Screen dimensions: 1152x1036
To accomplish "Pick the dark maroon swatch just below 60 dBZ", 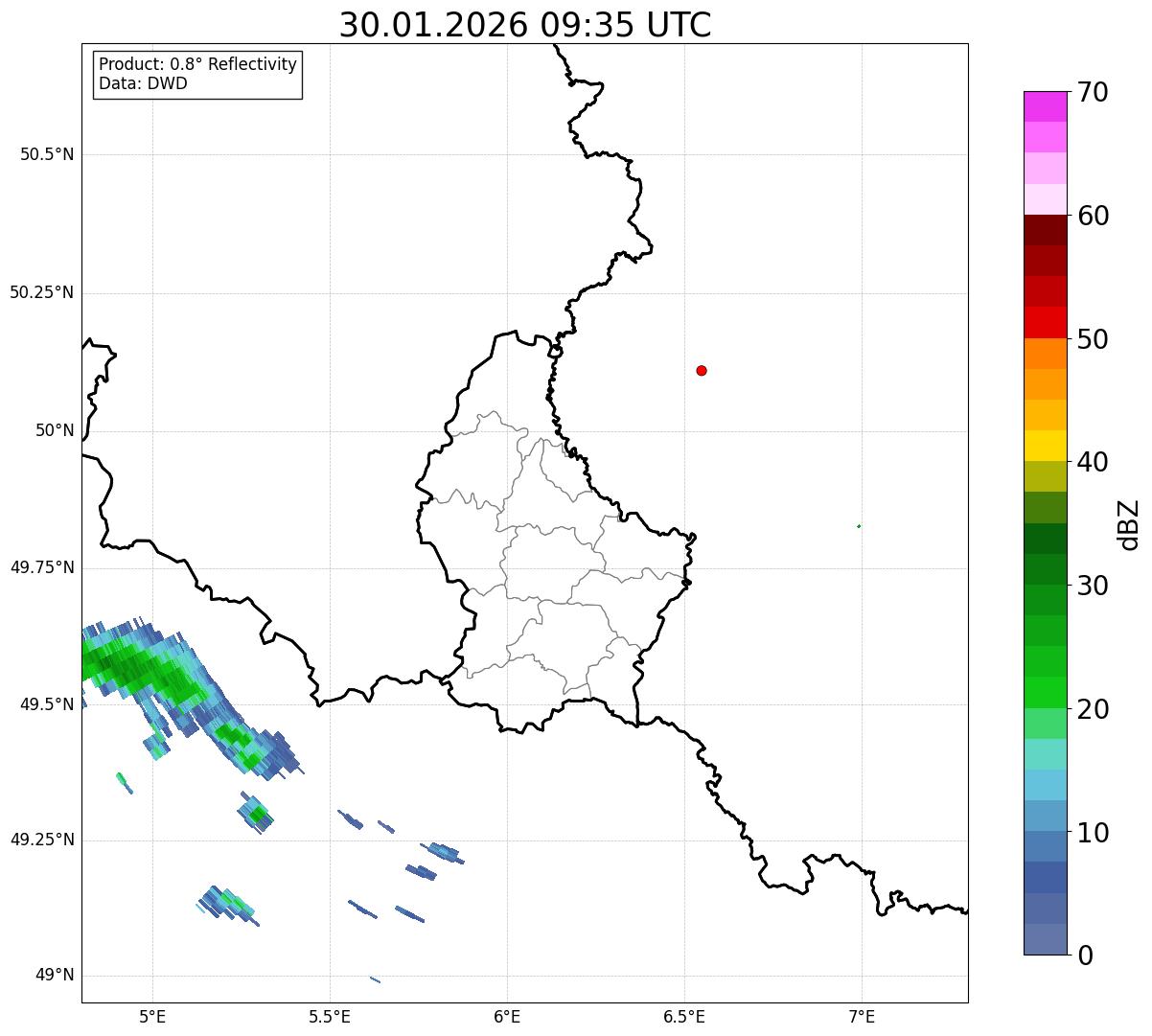I will [1045, 230].
